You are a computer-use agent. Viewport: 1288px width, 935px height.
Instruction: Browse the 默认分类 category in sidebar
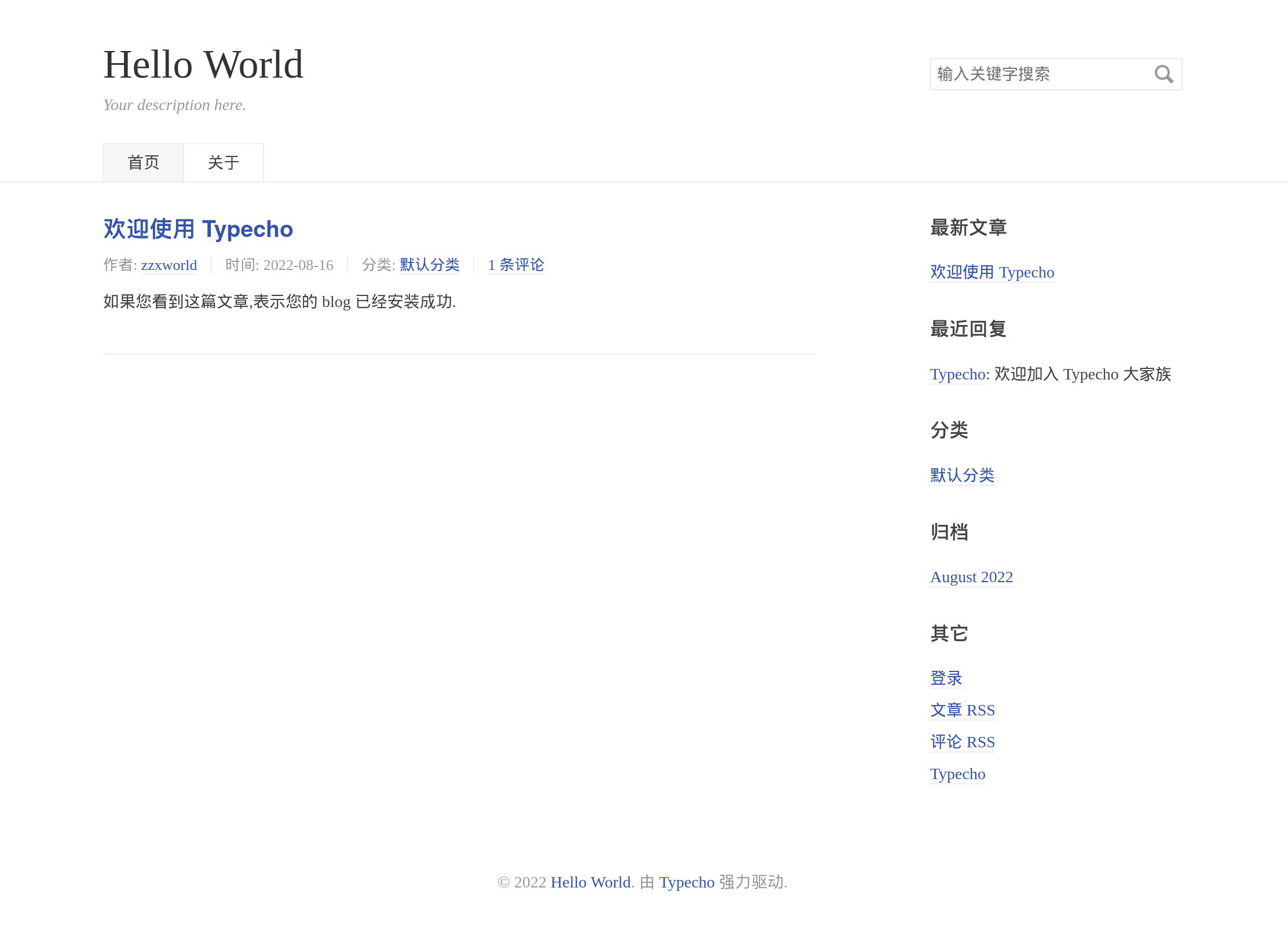[x=962, y=476]
